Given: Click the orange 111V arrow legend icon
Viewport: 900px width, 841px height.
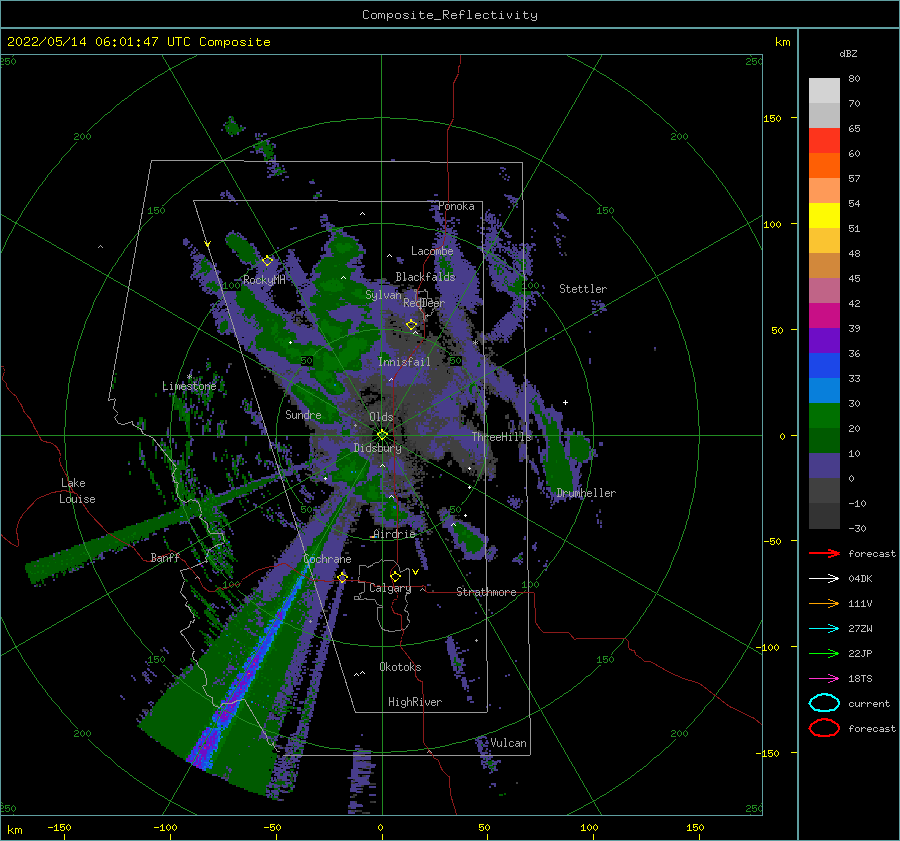Looking at the screenshot, I should pyautogui.click(x=824, y=603).
